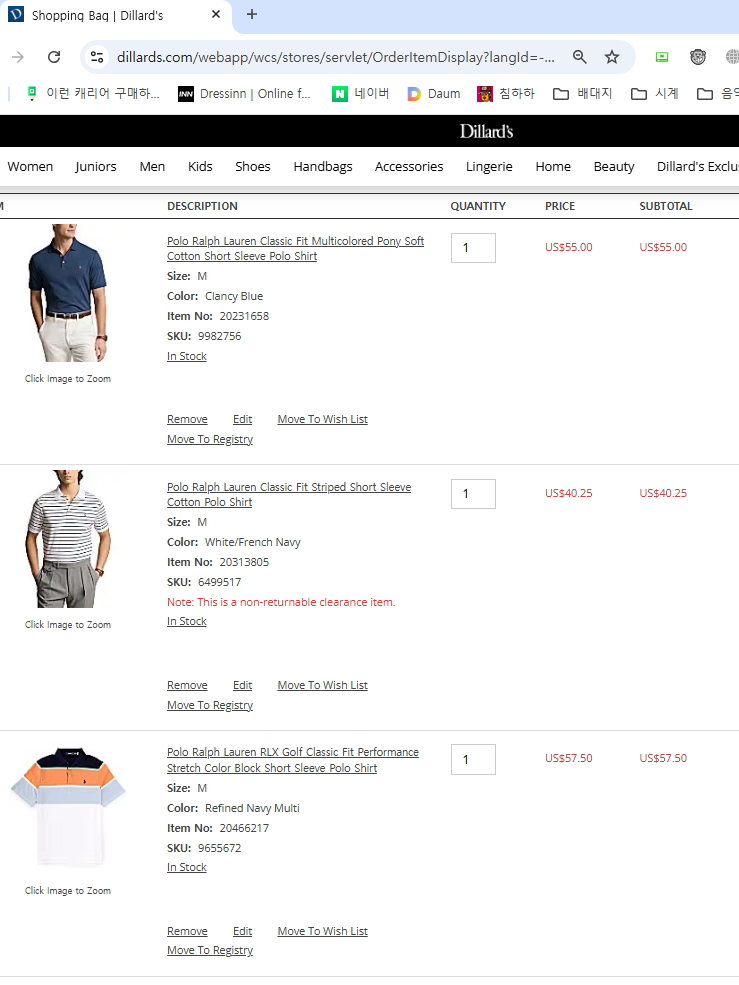The height and width of the screenshot is (985, 739).
Task: Open the Kids menu
Action: pos(200,166)
